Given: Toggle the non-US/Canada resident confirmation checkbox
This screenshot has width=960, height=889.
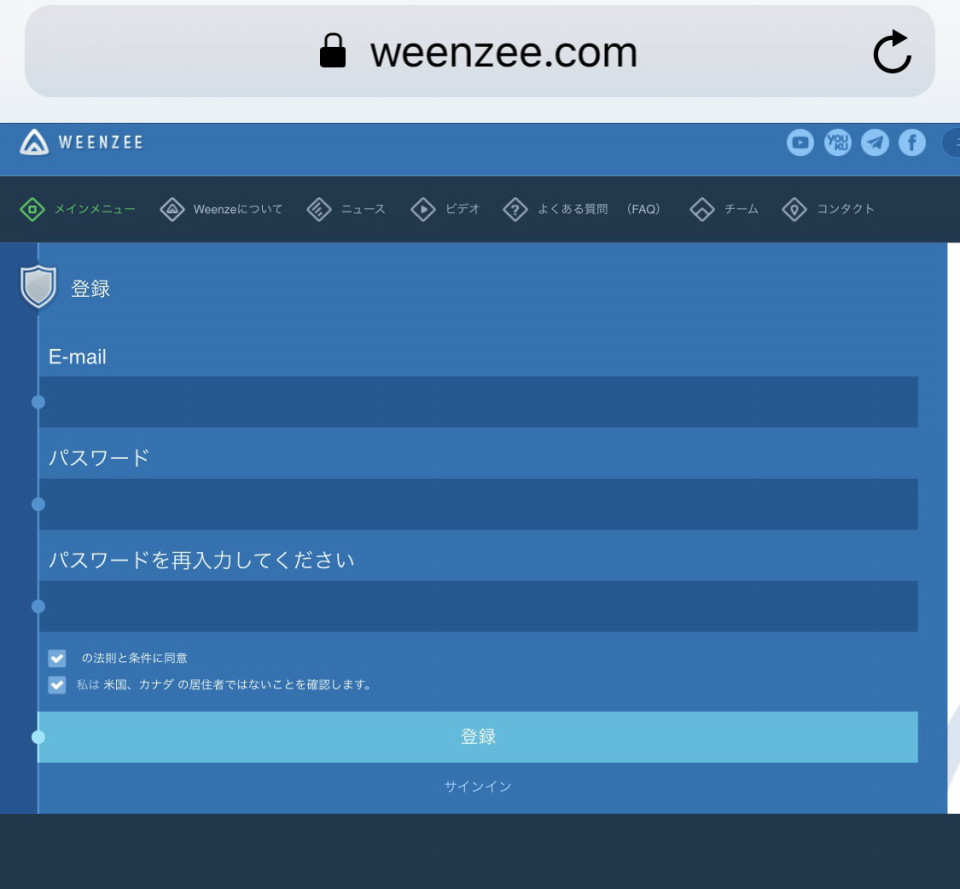Looking at the screenshot, I should 57,685.
